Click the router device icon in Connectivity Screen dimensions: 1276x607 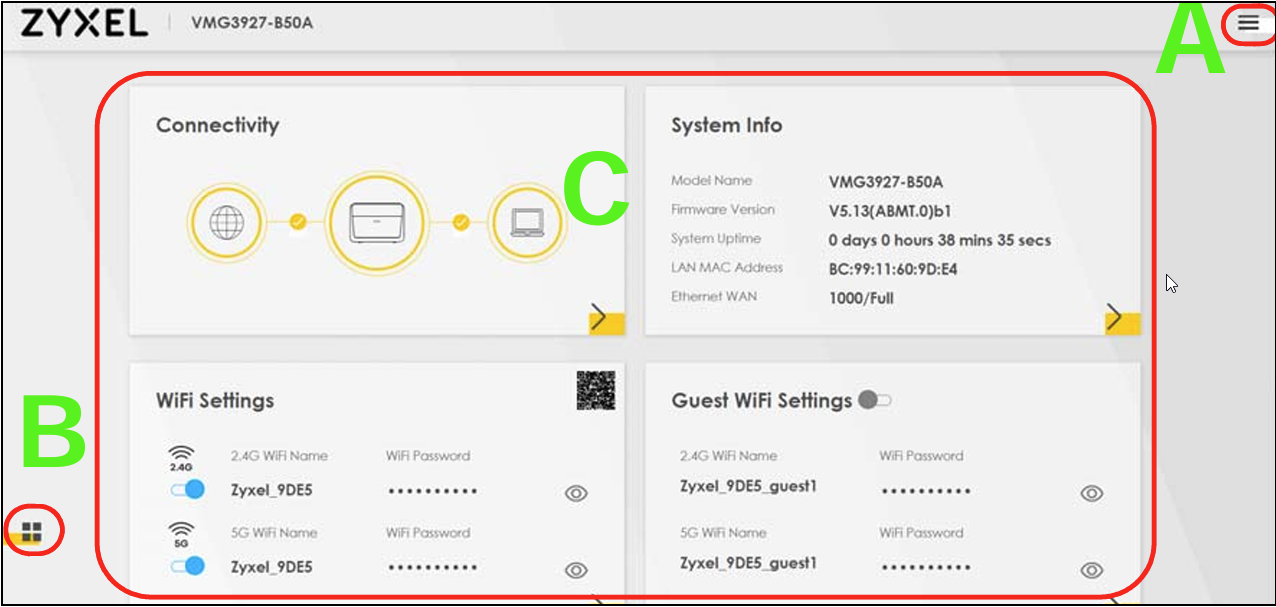coord(377,223)
